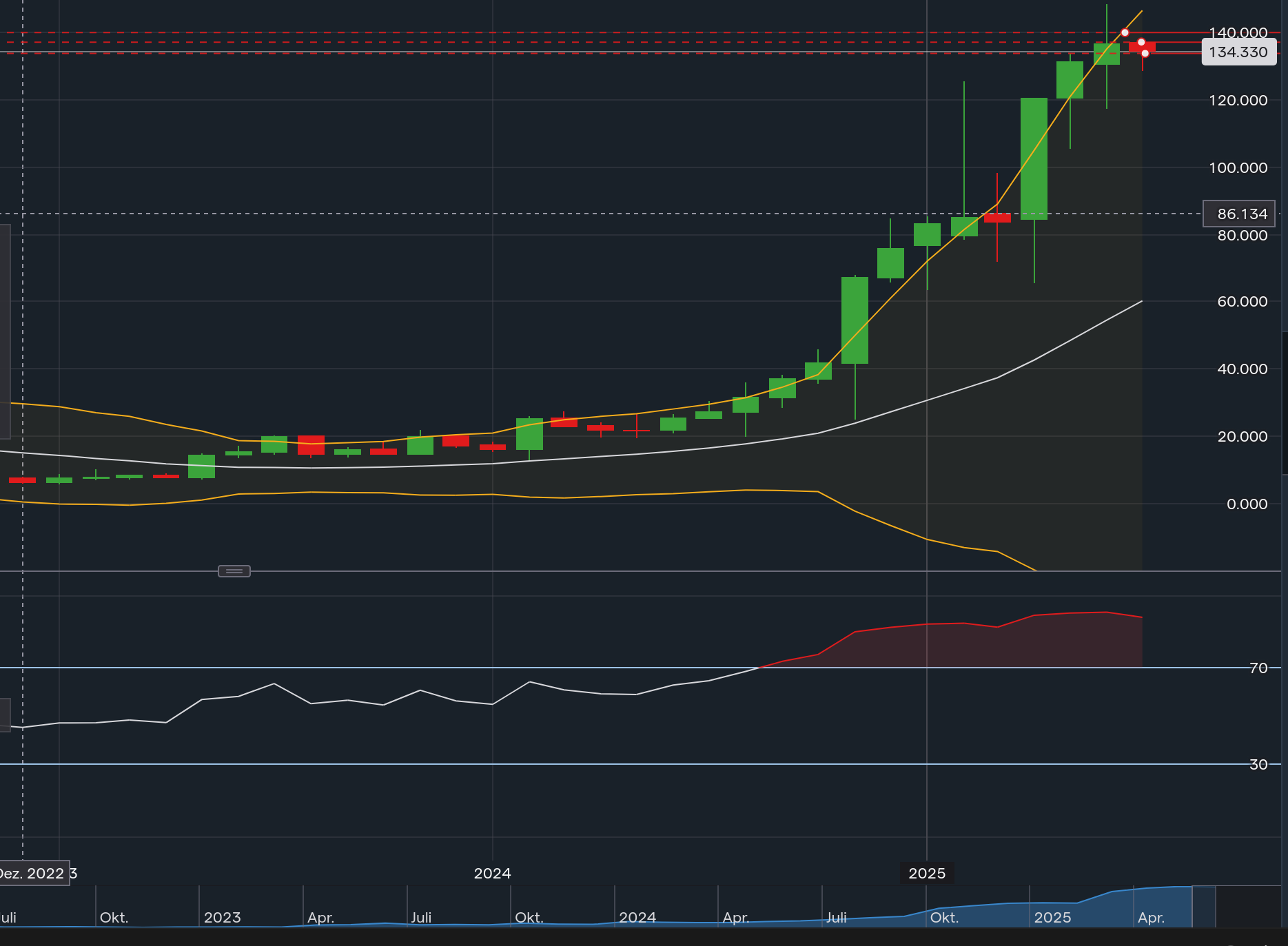Click the 2024 label on the main time axis
This screenshot has width=1288, height=946.
pyautogui.click(x=492, y=874)
